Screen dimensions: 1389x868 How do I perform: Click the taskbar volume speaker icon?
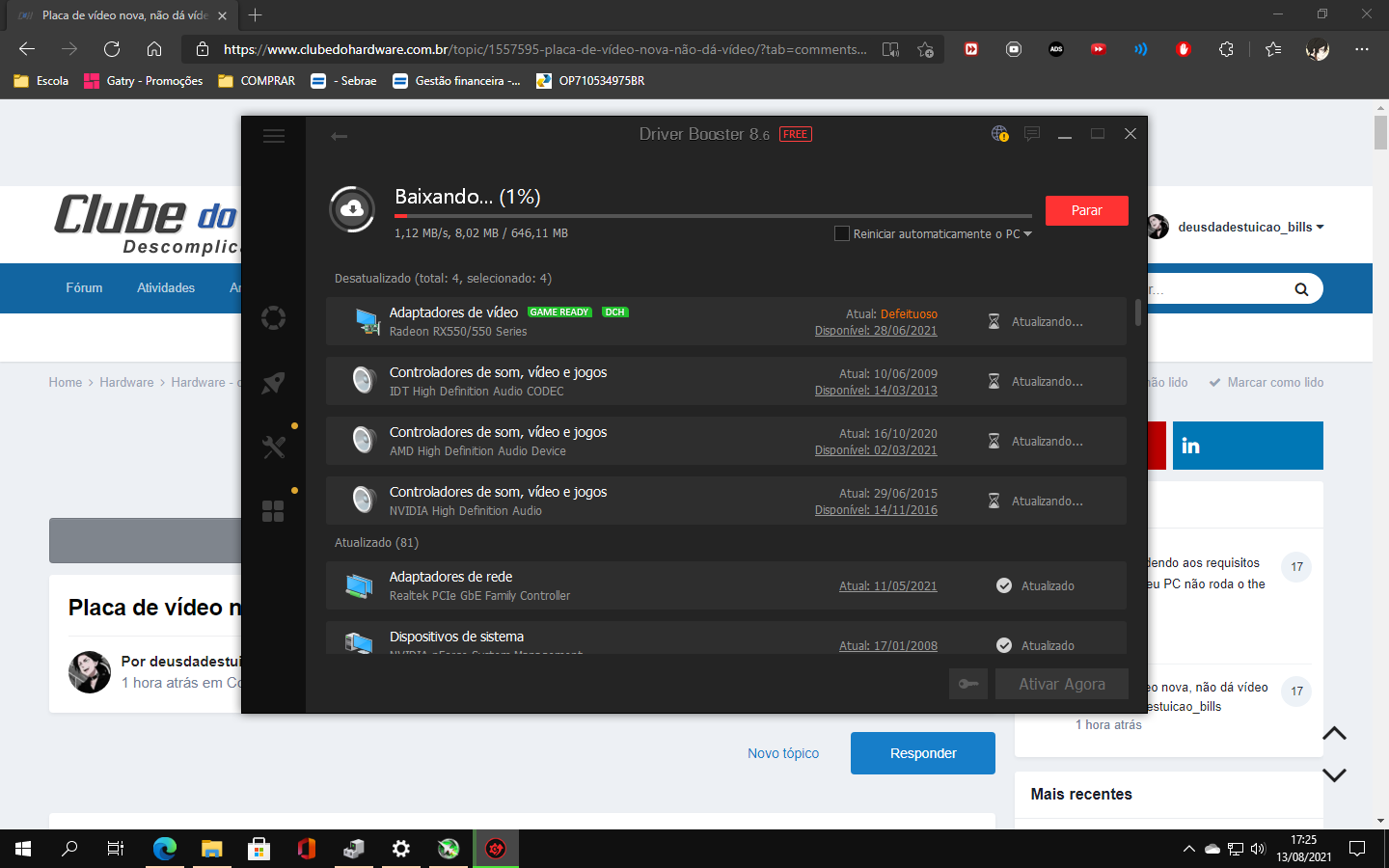tap(1258, 849)
